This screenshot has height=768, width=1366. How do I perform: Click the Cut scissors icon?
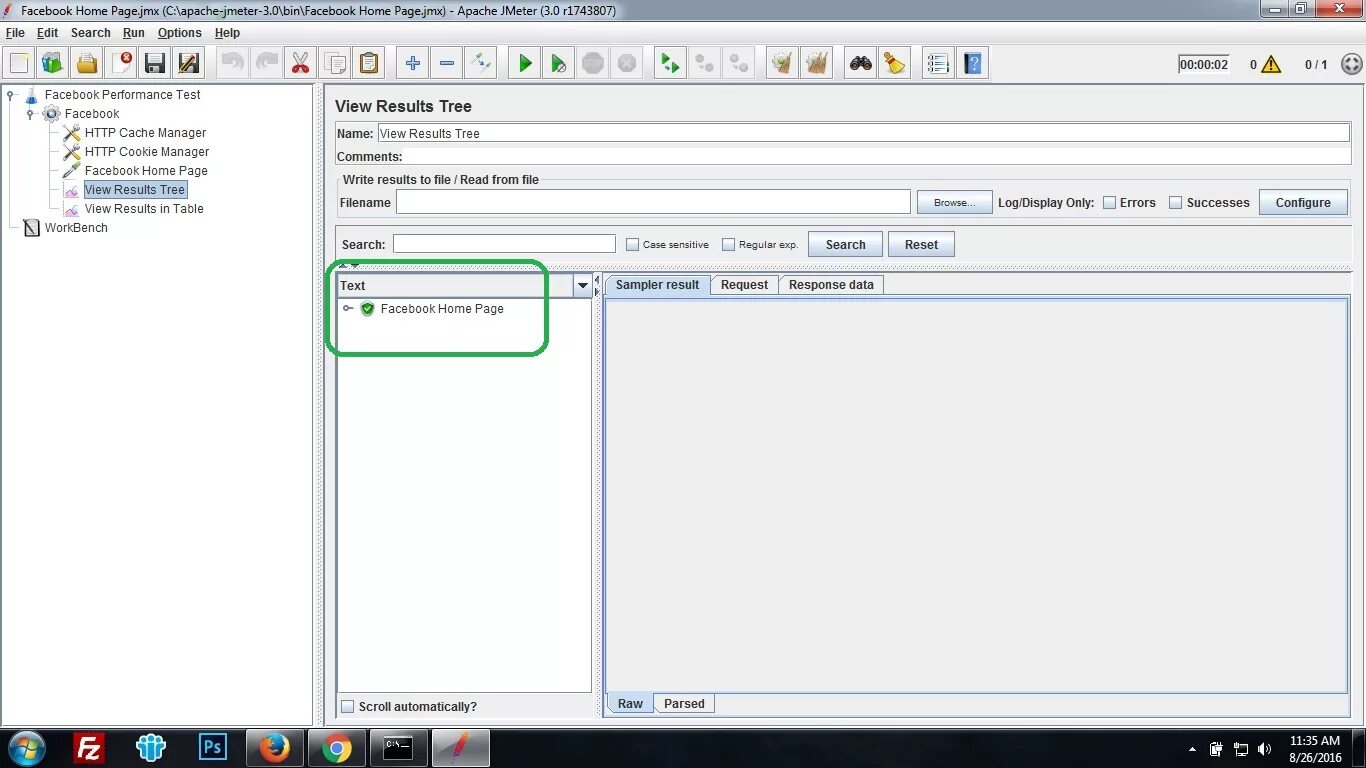tap(300, 63)
